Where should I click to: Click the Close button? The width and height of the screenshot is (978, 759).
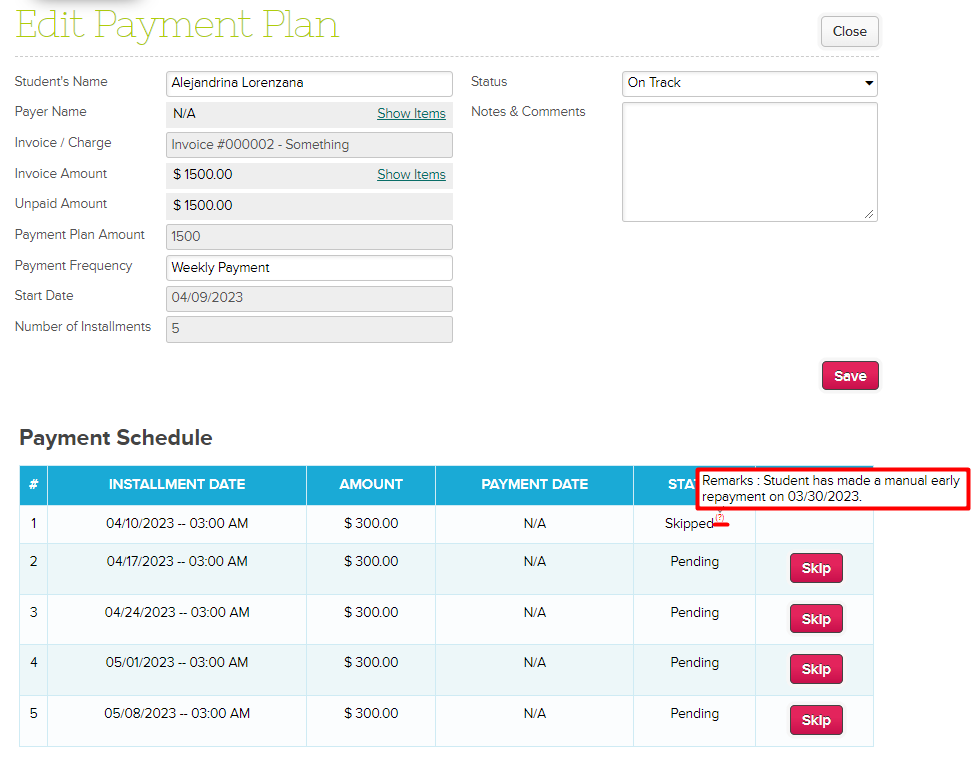pyautogui.click(x=849, y=31)
